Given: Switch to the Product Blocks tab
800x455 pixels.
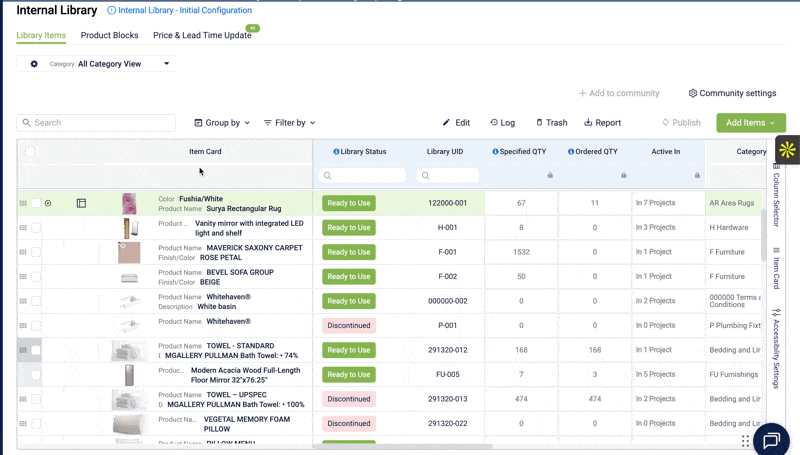Looking at the screenshot, I should [x=109, y=35].
